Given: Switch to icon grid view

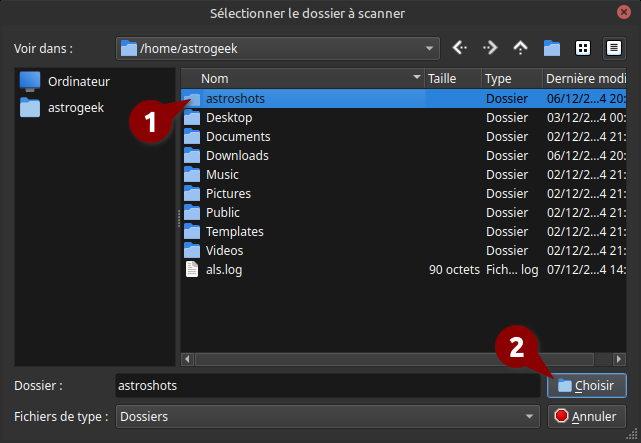Looking at the screenshot, I should click(583, 48).
